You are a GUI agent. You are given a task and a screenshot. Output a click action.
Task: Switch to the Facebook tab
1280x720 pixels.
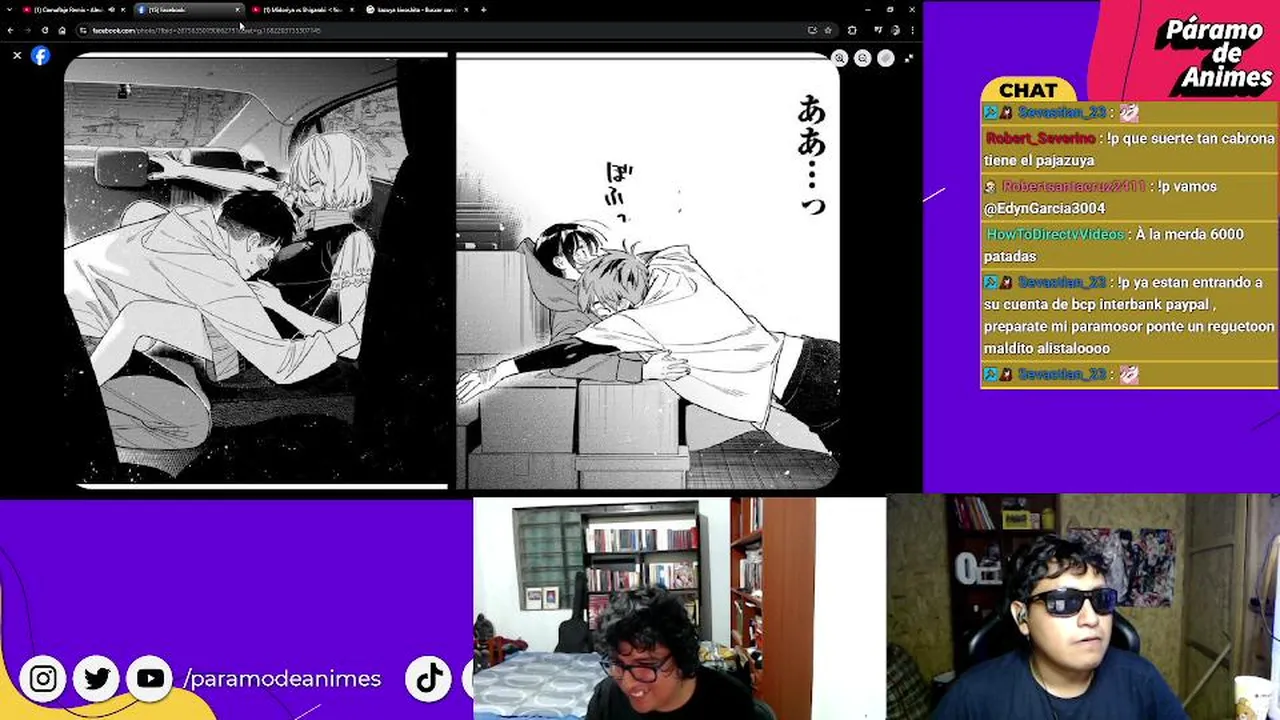click(x=190, y=10)
